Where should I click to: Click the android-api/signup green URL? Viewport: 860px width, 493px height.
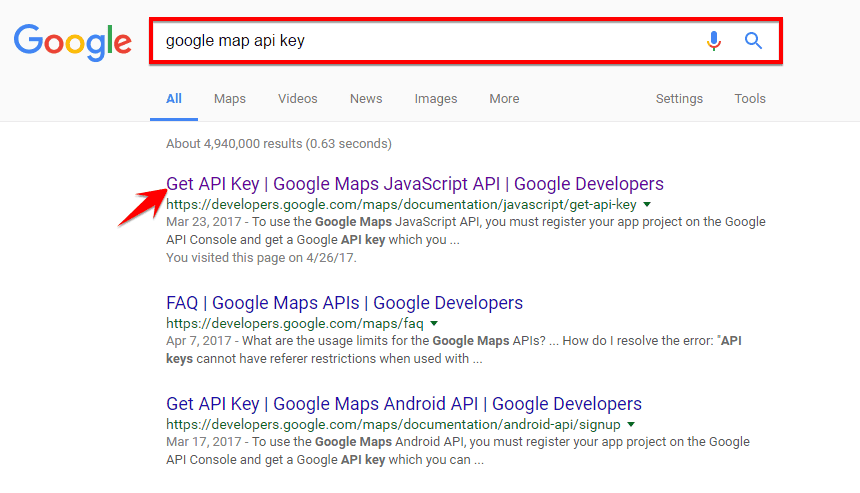pos(393,424)
